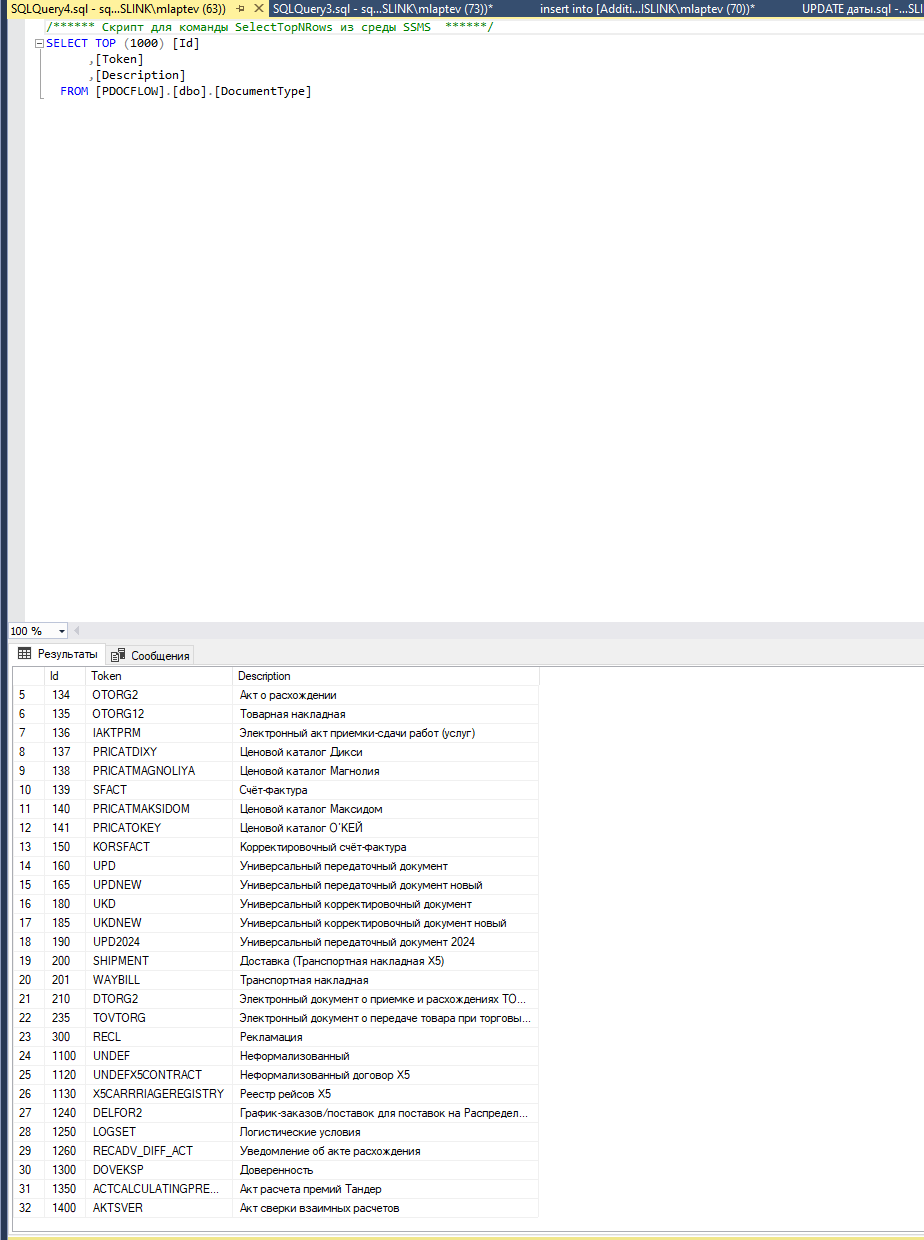Select the UNDEFX5CONTRACT token cell
This screenshot has height=1240, width=924.
coord(159,1075)
